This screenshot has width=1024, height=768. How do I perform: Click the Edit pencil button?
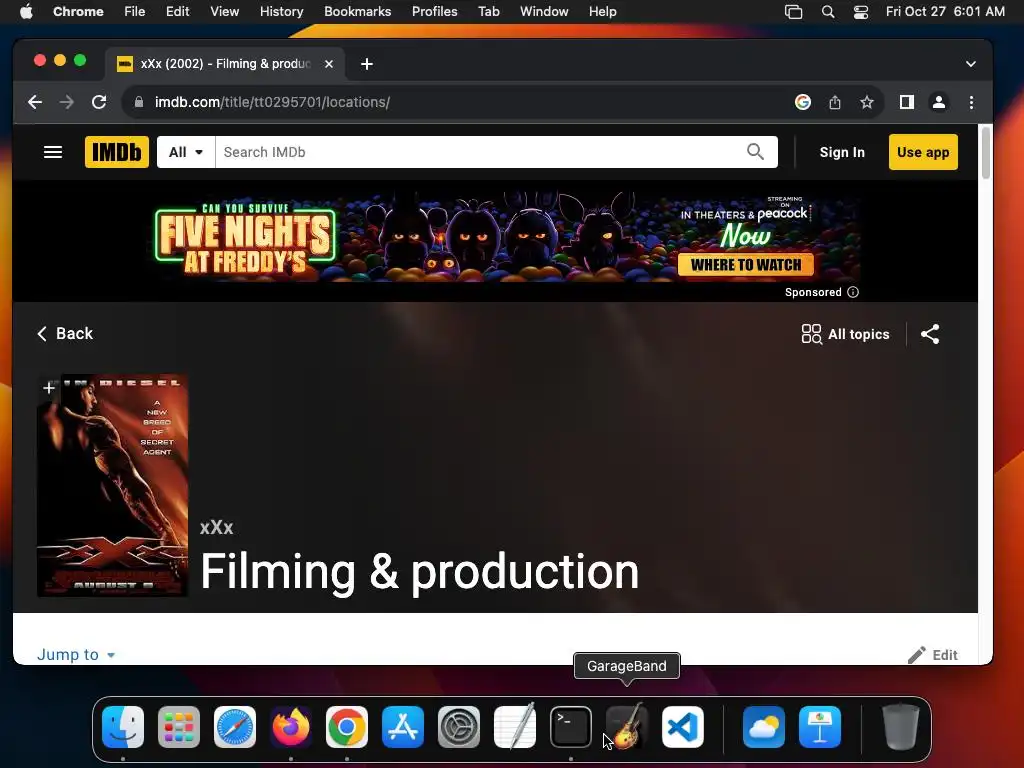point(933,654)
